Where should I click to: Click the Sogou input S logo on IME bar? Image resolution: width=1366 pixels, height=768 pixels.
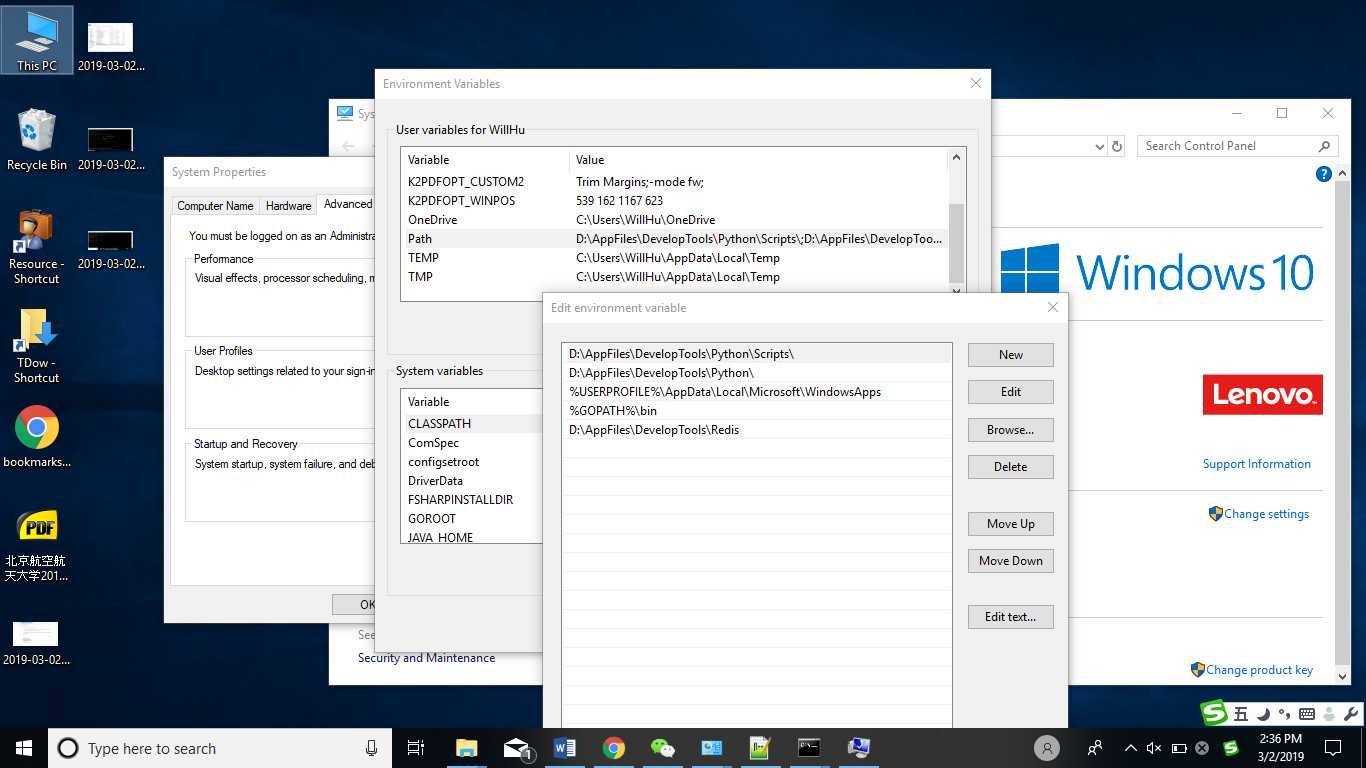[1214, 713]
